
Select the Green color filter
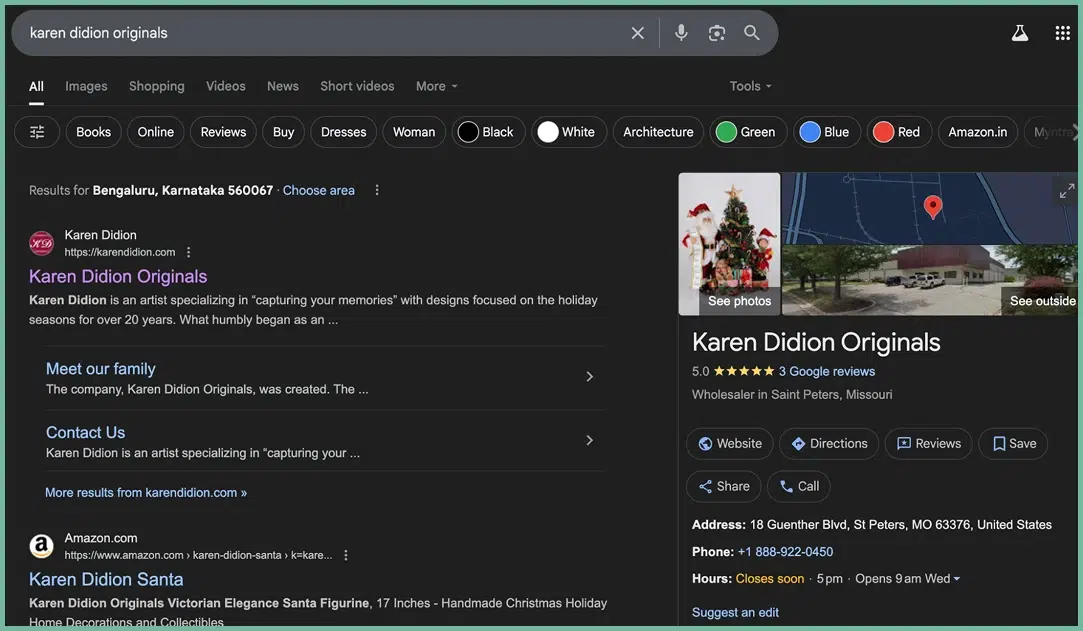[746, 132]
